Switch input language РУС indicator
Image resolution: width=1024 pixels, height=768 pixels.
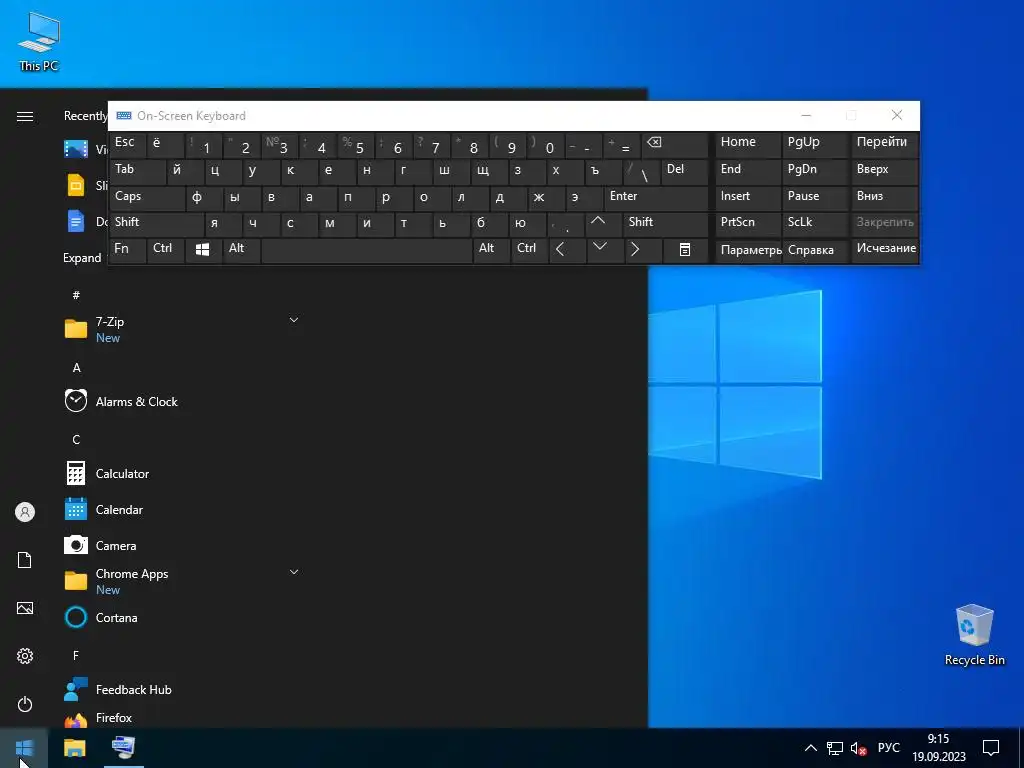point(888,748)
